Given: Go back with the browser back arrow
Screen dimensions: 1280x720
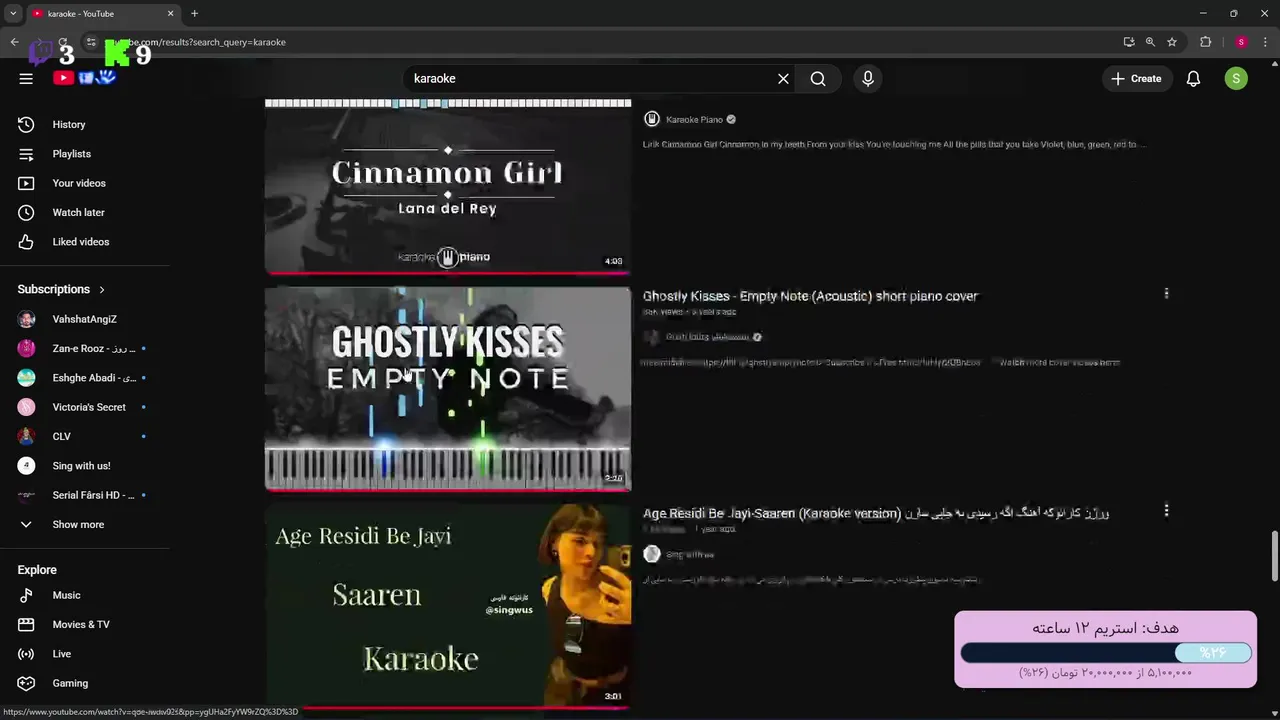Looking at the screenshot, I should [14, 42].
